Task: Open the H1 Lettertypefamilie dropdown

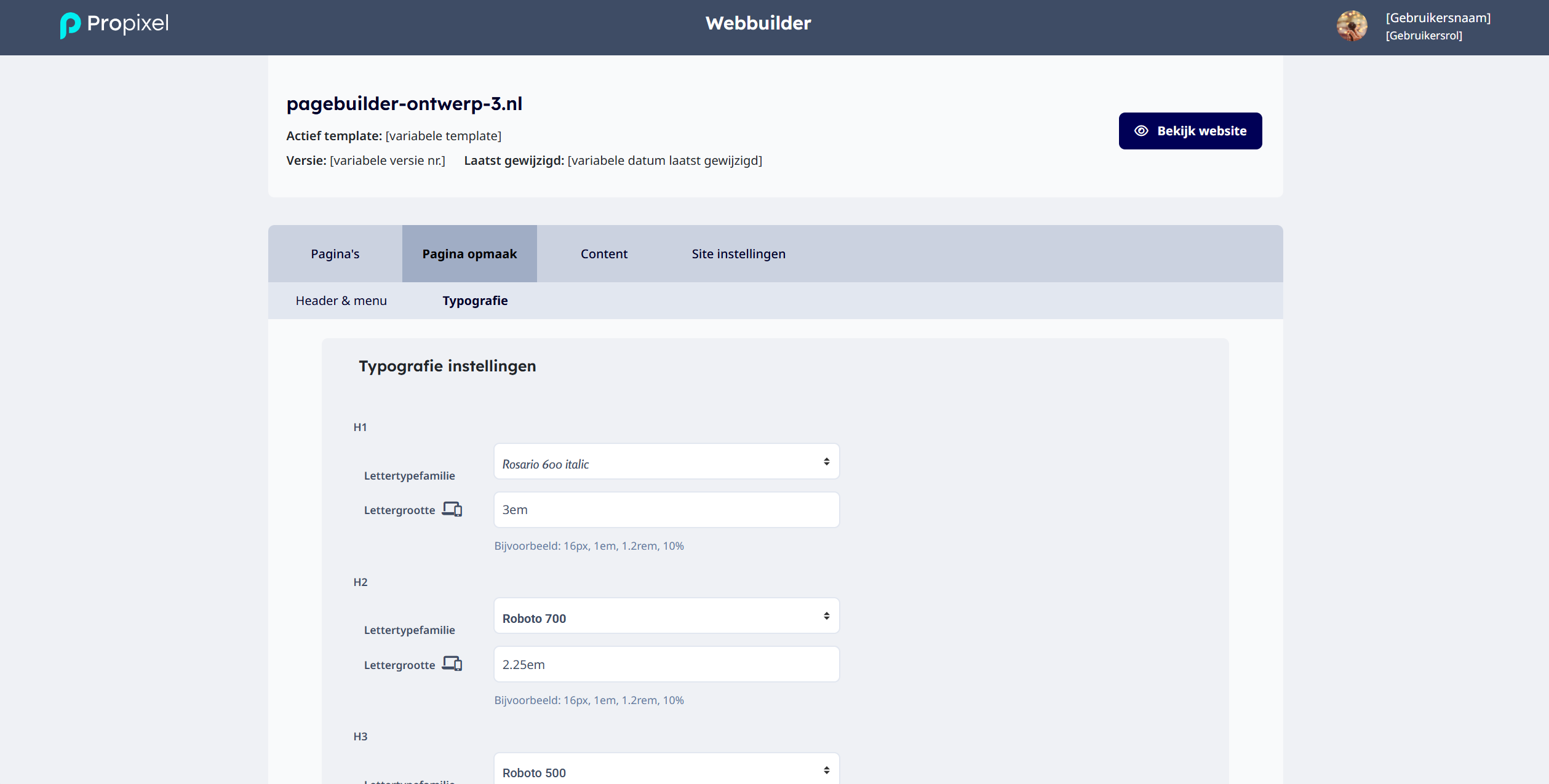Action: tap(666, 462)
